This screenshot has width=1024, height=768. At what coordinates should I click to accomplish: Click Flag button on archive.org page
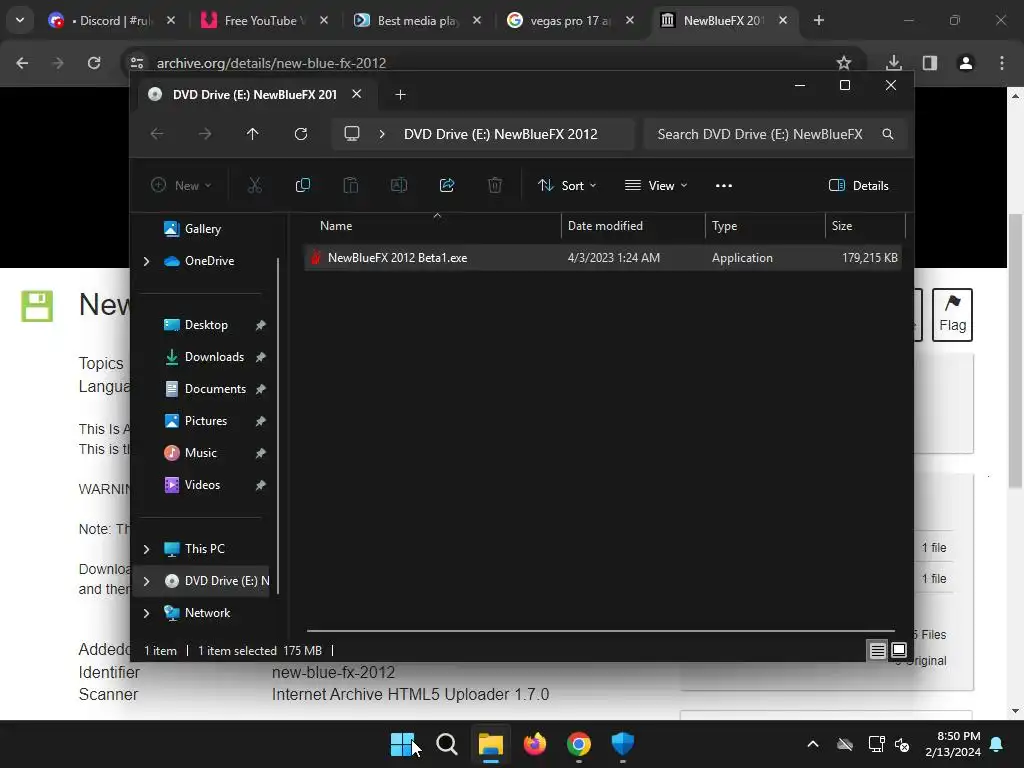pos(952,315)
